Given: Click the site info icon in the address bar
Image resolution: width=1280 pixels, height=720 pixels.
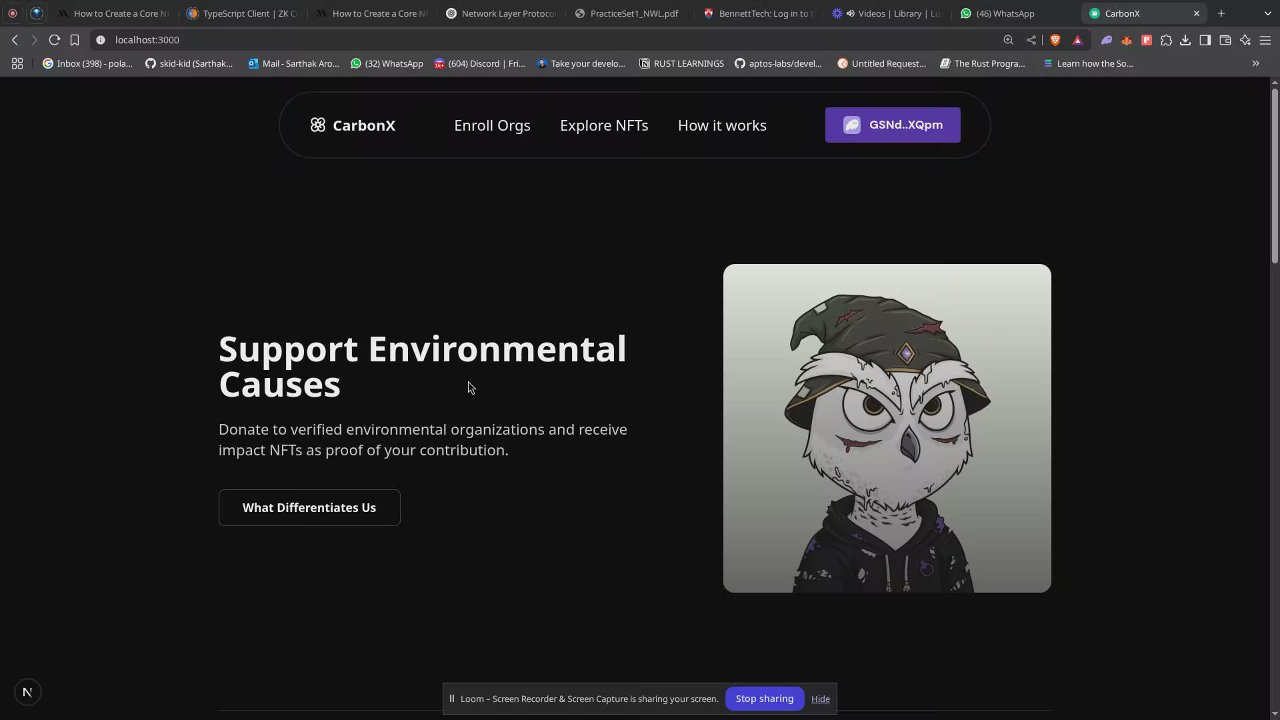Looking at the screenshot, I should tap(100, 40).
